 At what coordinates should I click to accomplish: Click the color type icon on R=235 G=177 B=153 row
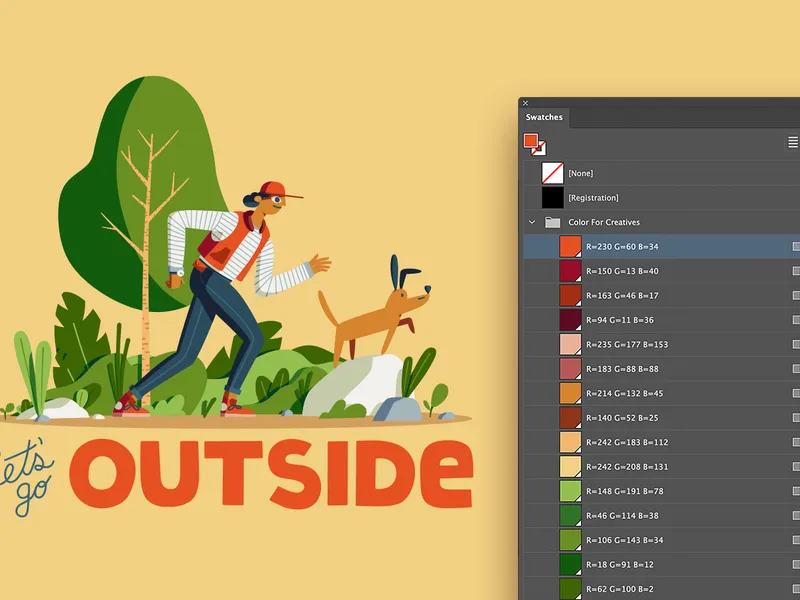(x=796, y=345)
